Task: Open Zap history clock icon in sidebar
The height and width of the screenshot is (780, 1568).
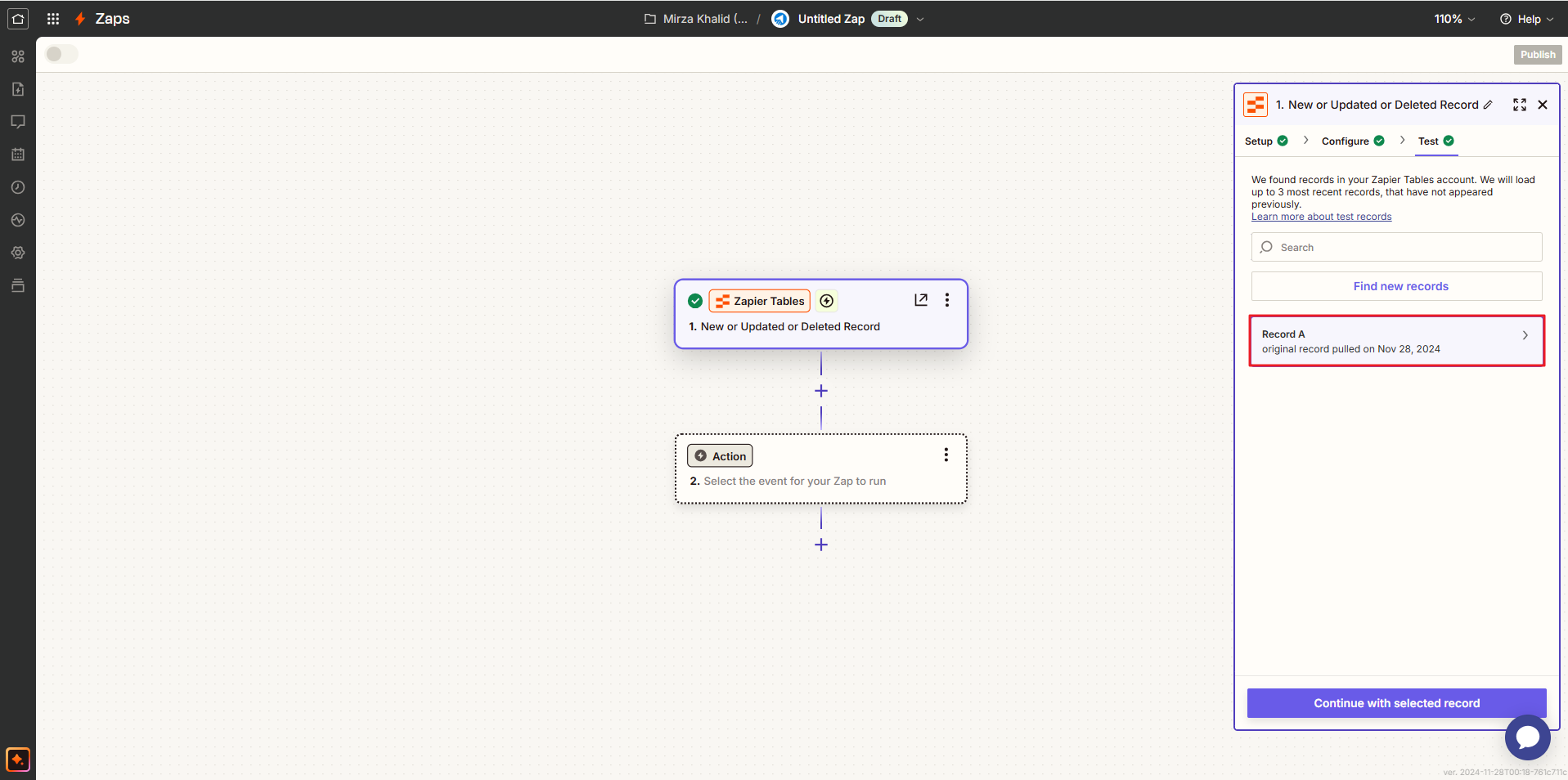Action: coord(18,187)
